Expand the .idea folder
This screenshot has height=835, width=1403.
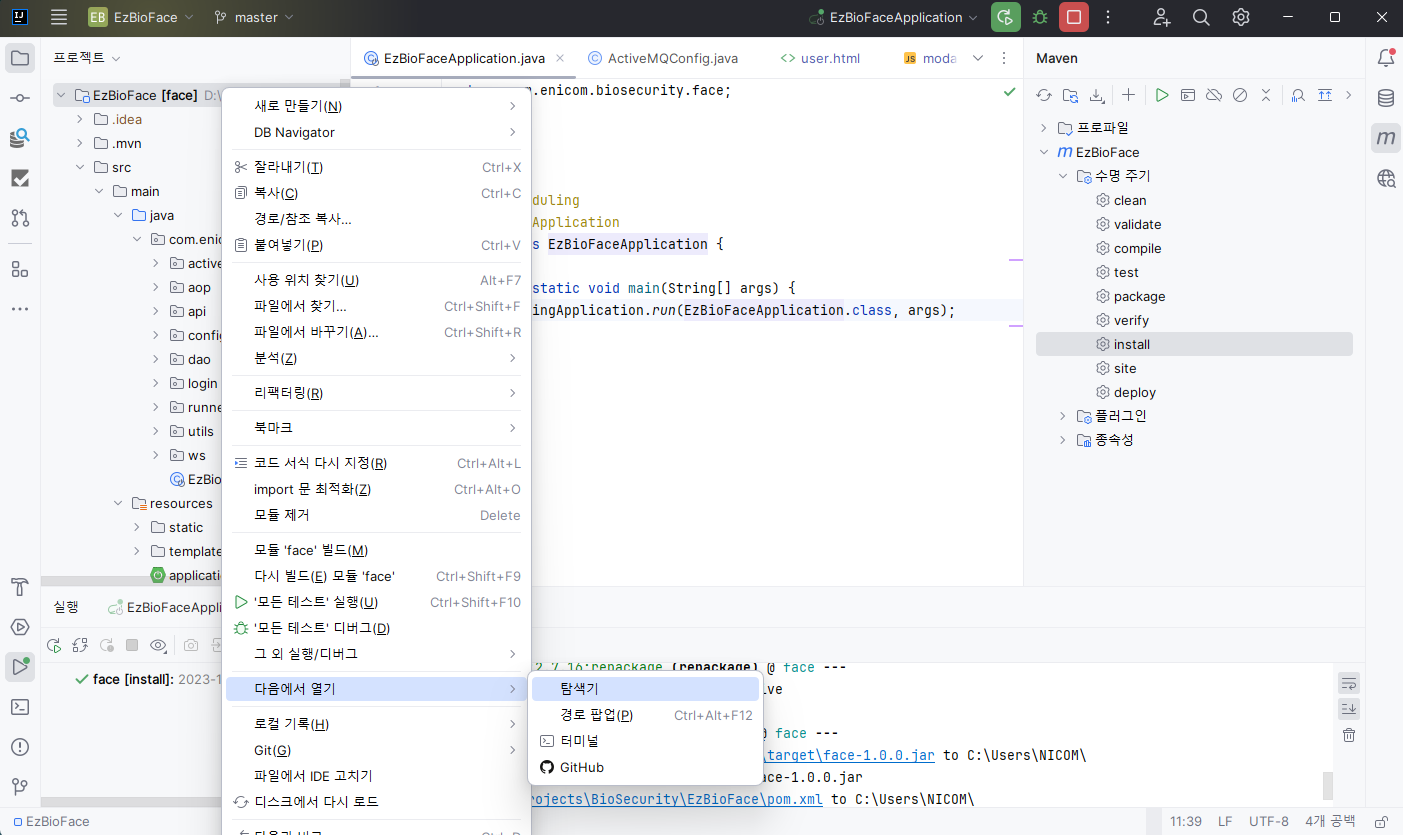coord(80,119)
